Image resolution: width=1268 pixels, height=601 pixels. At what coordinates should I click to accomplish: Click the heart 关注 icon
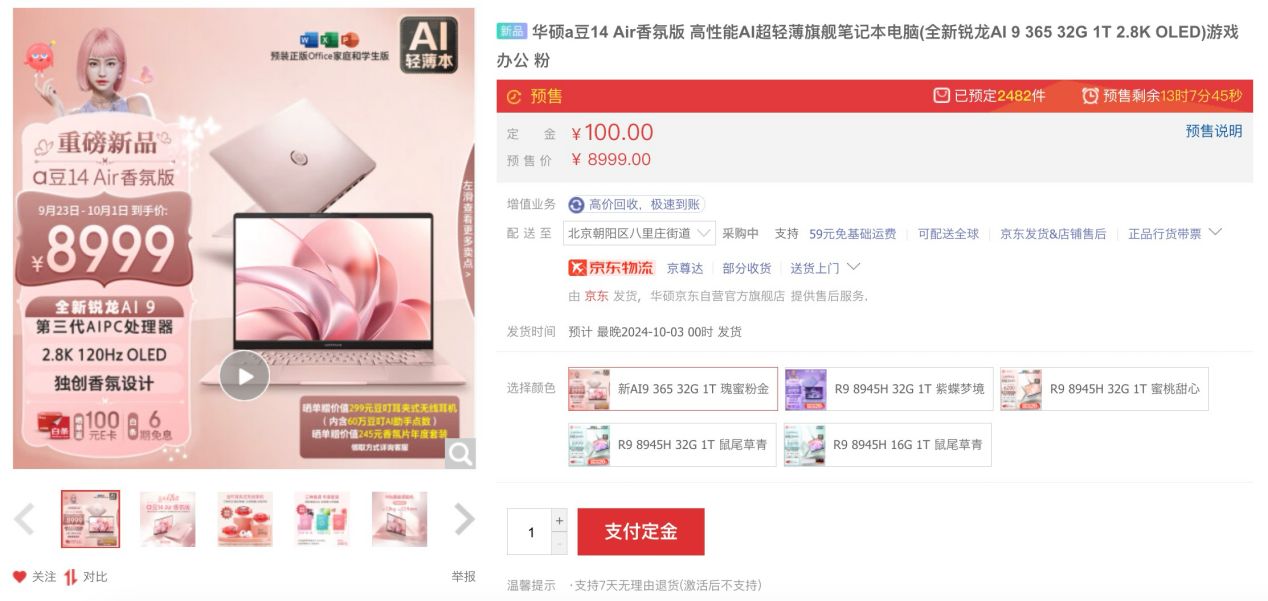(19, 577)
